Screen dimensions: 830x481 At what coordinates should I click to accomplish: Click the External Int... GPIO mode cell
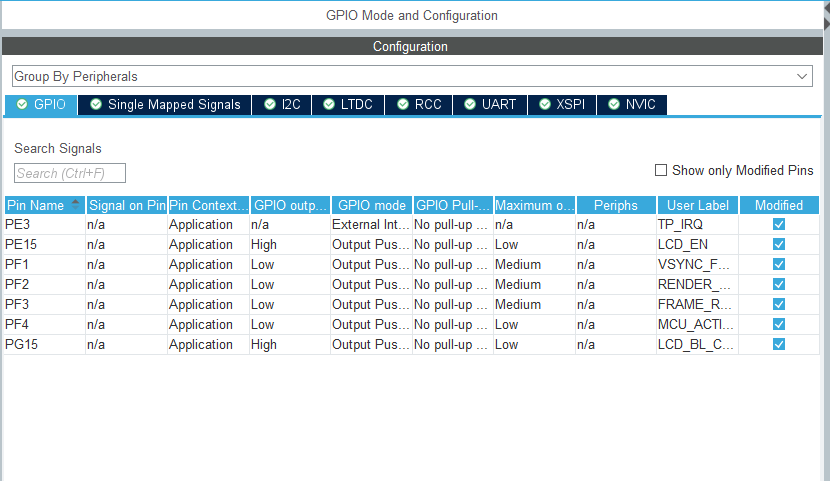point(372,224)
